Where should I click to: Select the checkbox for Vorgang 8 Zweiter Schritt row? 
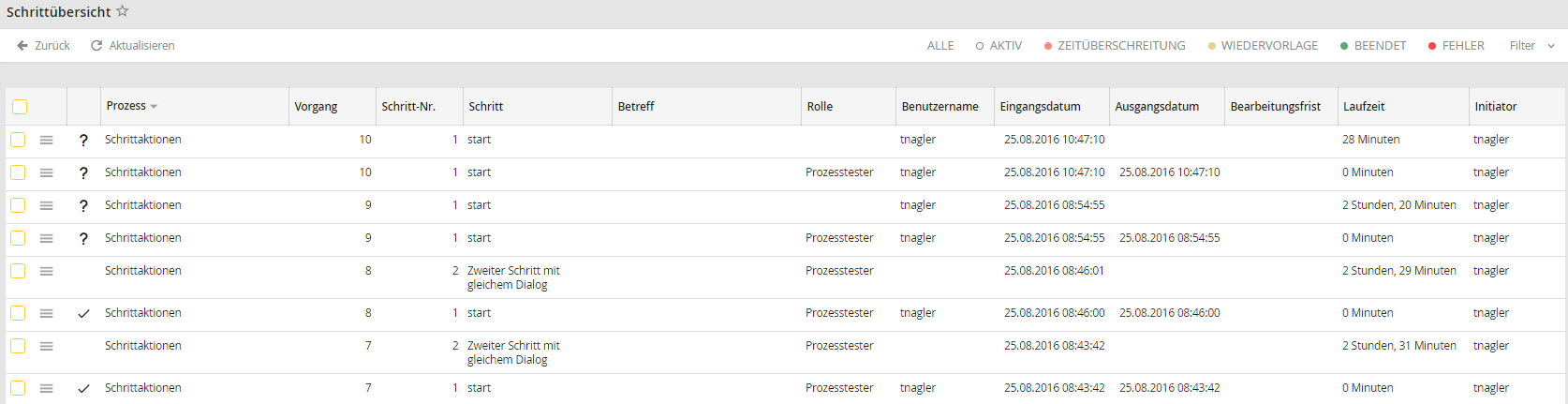click(18, 271)
